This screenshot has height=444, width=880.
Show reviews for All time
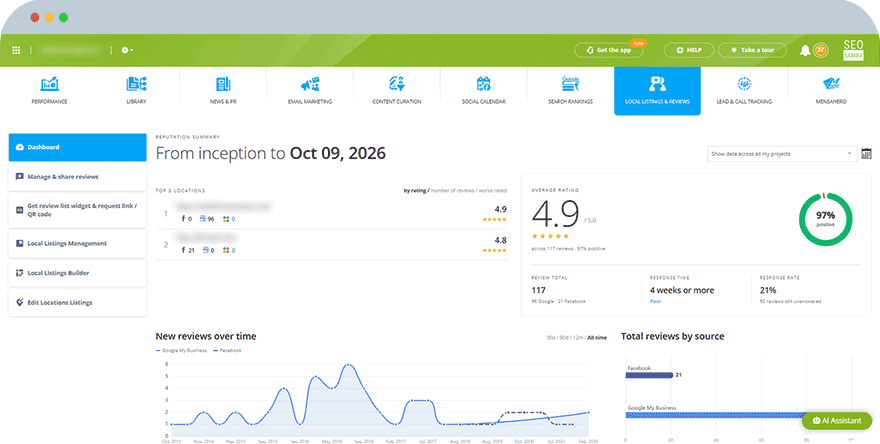coord(597,338)
